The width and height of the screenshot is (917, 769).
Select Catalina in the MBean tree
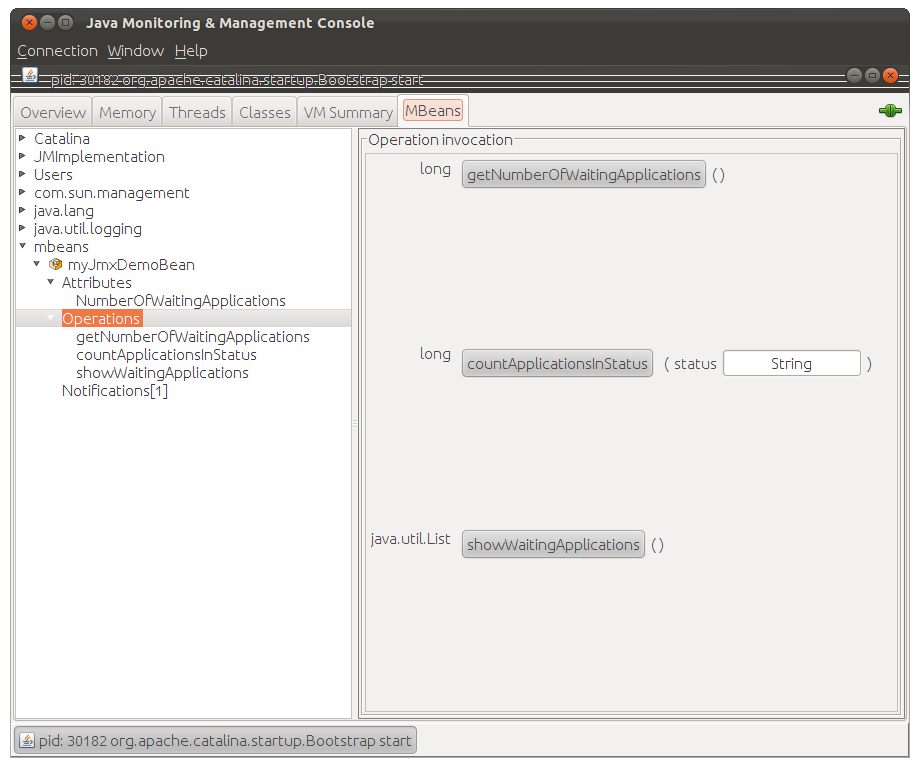tap(61, 139)
